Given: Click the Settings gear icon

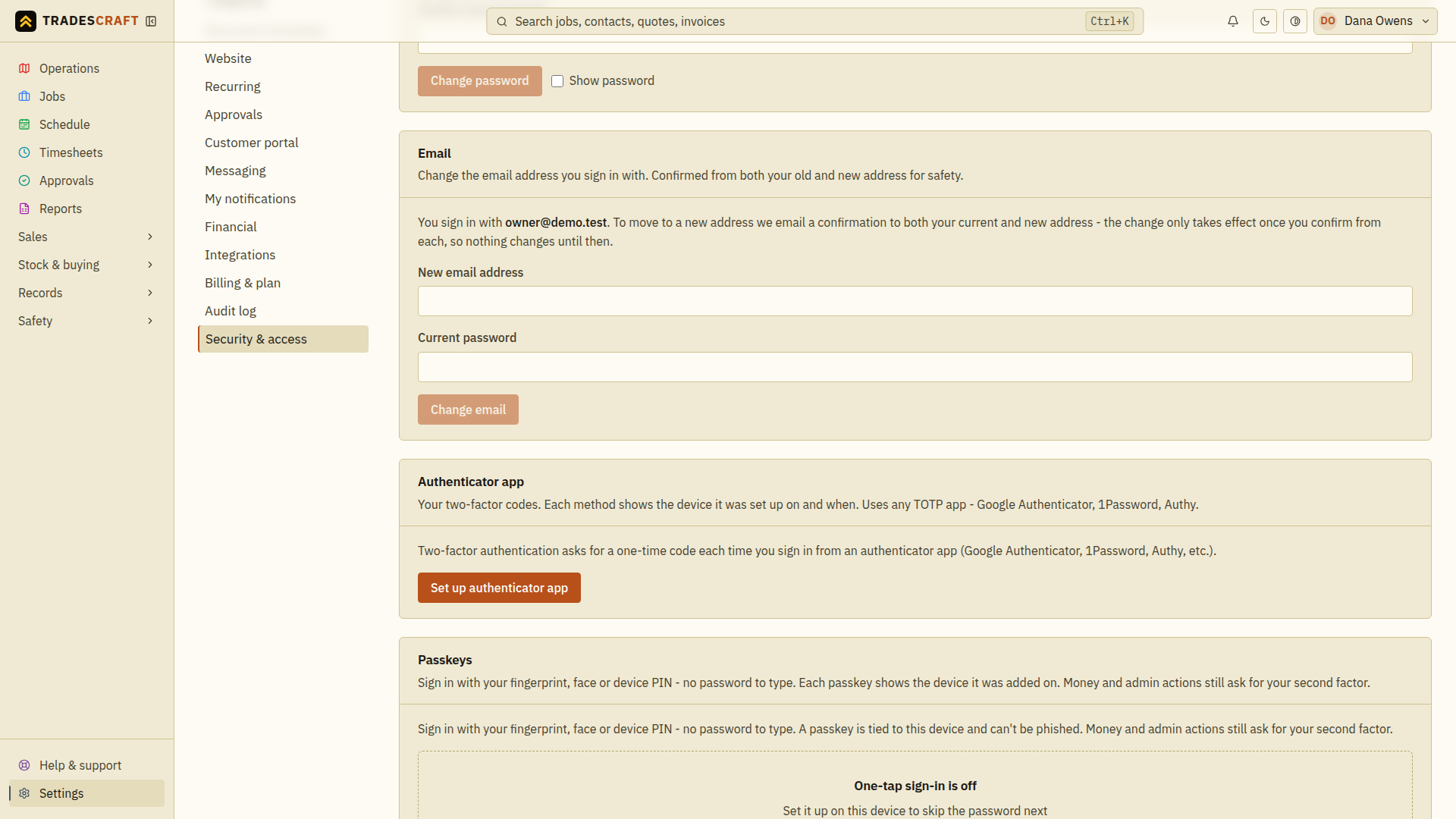Looking at the screenshot, I should (x=24, y=793).
